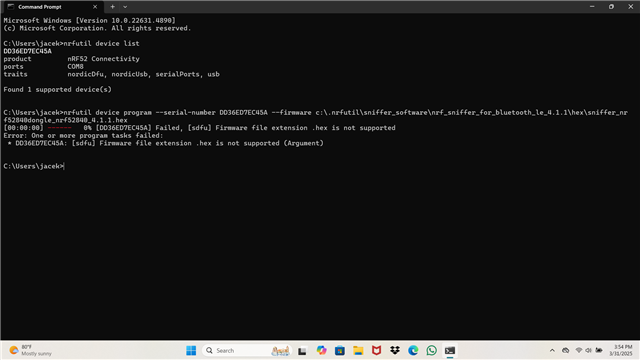Screen dimensions: 640x360
Task: Open WhatsApp from the taskbar
Action: [431, 350]
